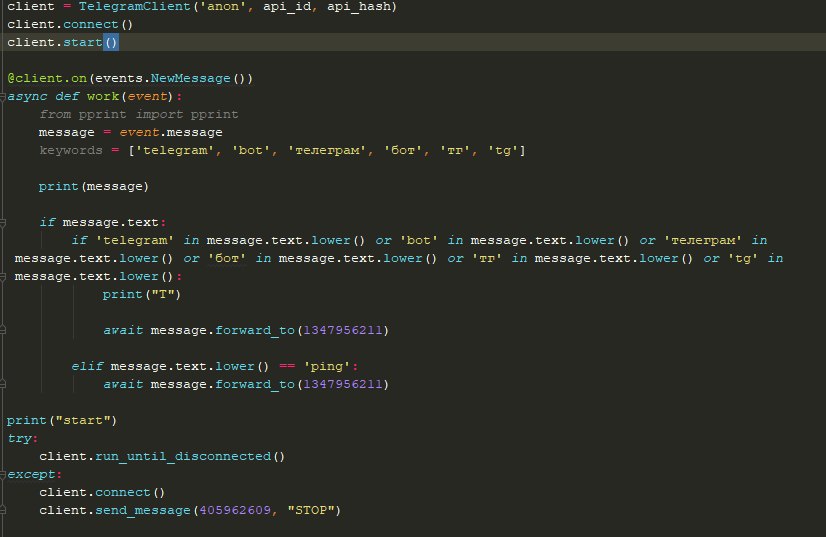This screenshot has height=537, width=826.
Task: Click number 1347956211 below print("T")
Action: click(343, 330)
